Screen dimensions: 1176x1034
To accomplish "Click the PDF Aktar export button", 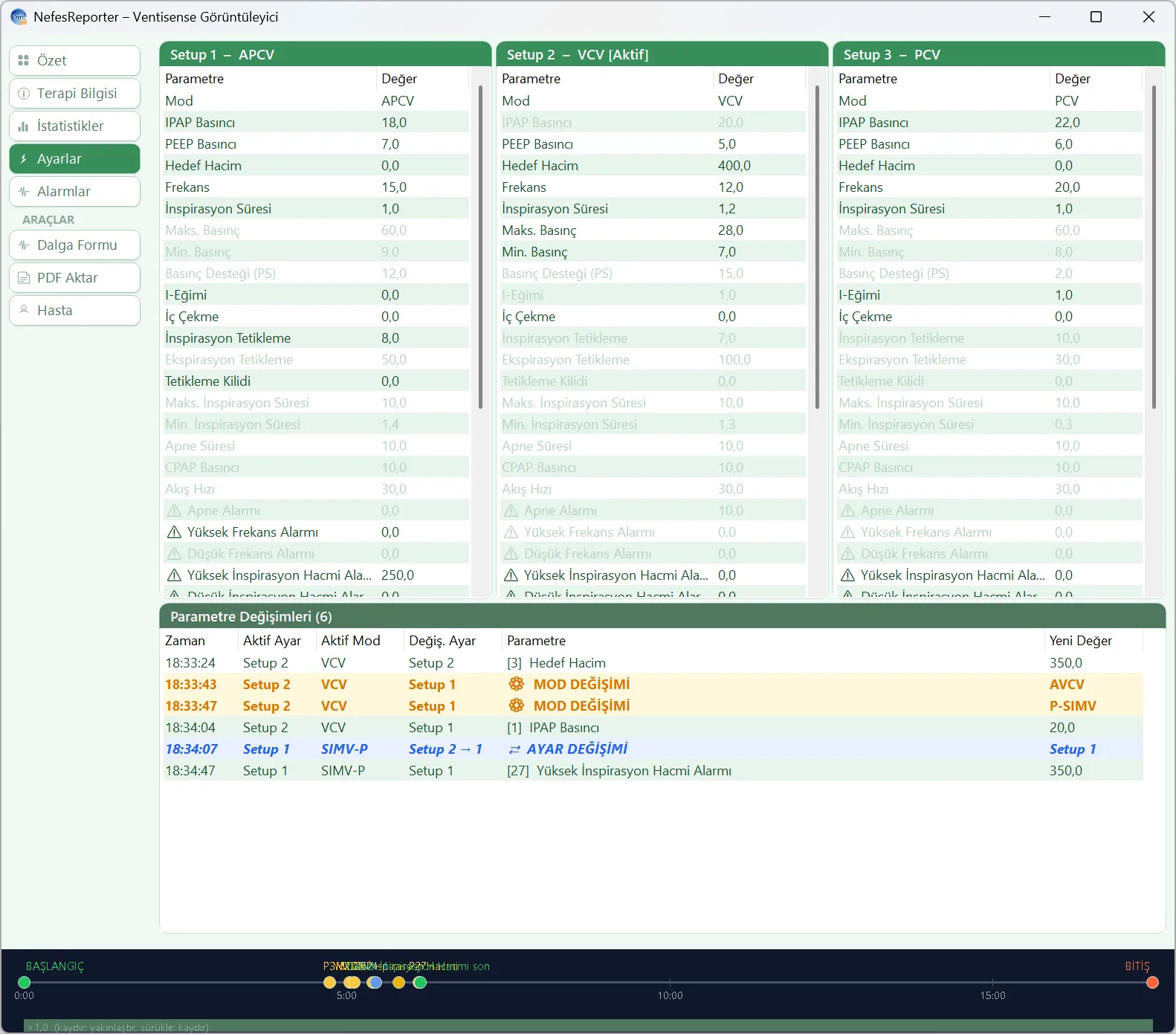I will [x=74, y=277].
